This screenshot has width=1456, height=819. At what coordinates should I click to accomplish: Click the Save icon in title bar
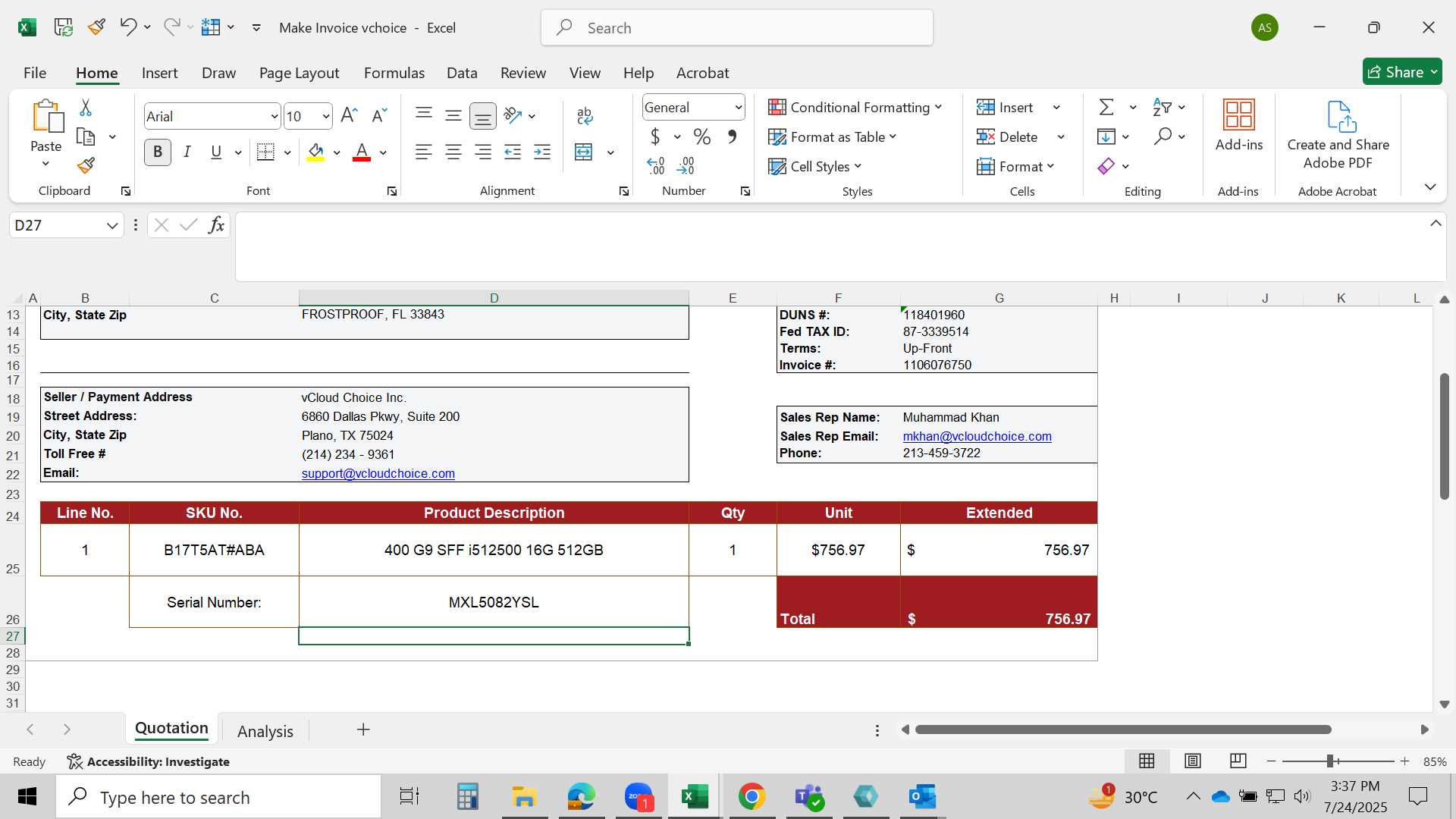tap(63, 28)
